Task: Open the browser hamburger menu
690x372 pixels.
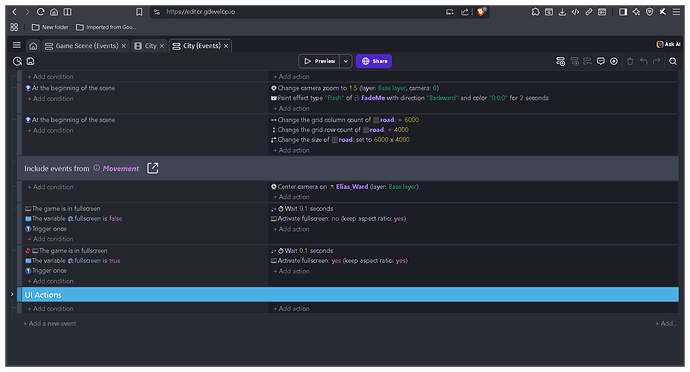Action: coord(676,12)
